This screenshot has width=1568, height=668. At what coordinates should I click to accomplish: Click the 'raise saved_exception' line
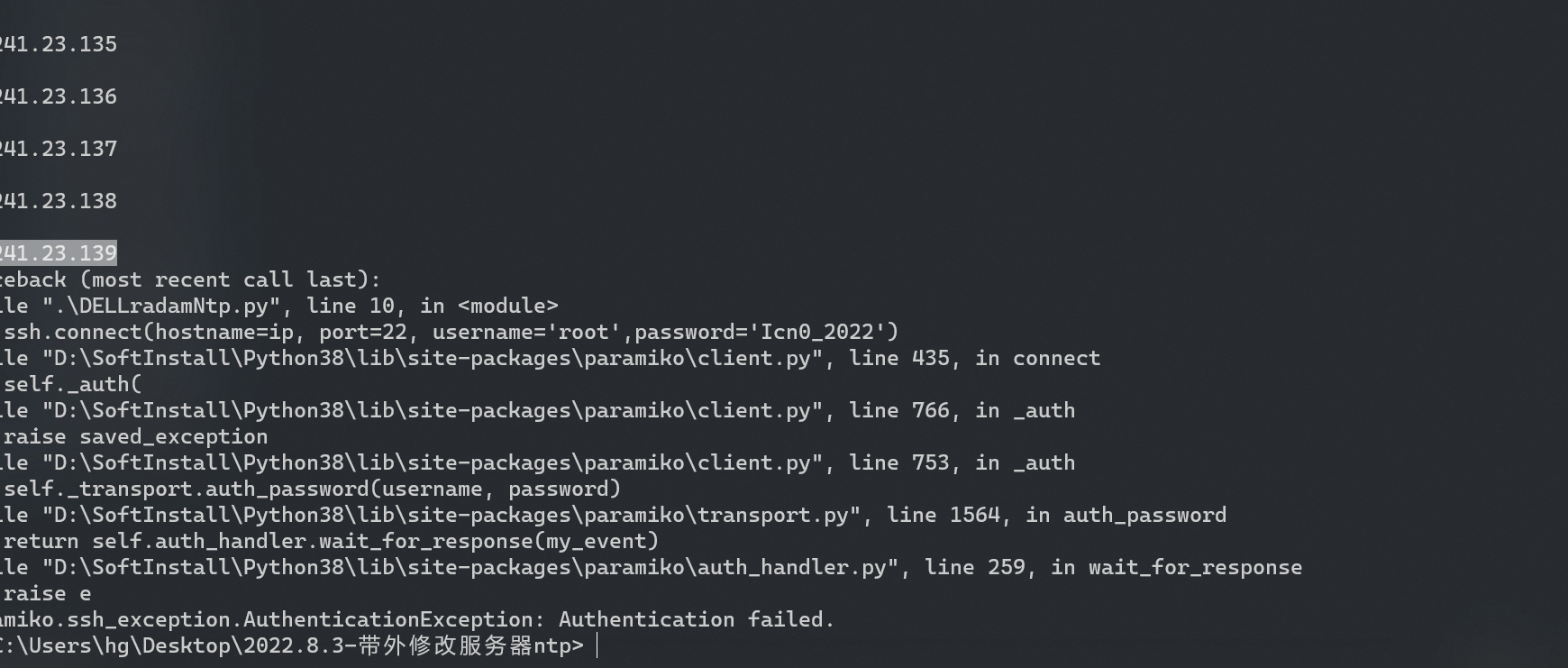coord(136,436)
